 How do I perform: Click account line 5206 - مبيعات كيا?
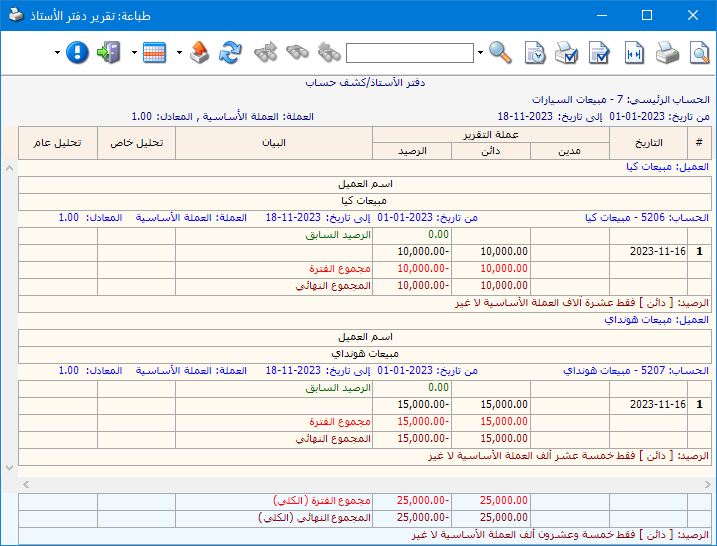[x=647, y=218]
